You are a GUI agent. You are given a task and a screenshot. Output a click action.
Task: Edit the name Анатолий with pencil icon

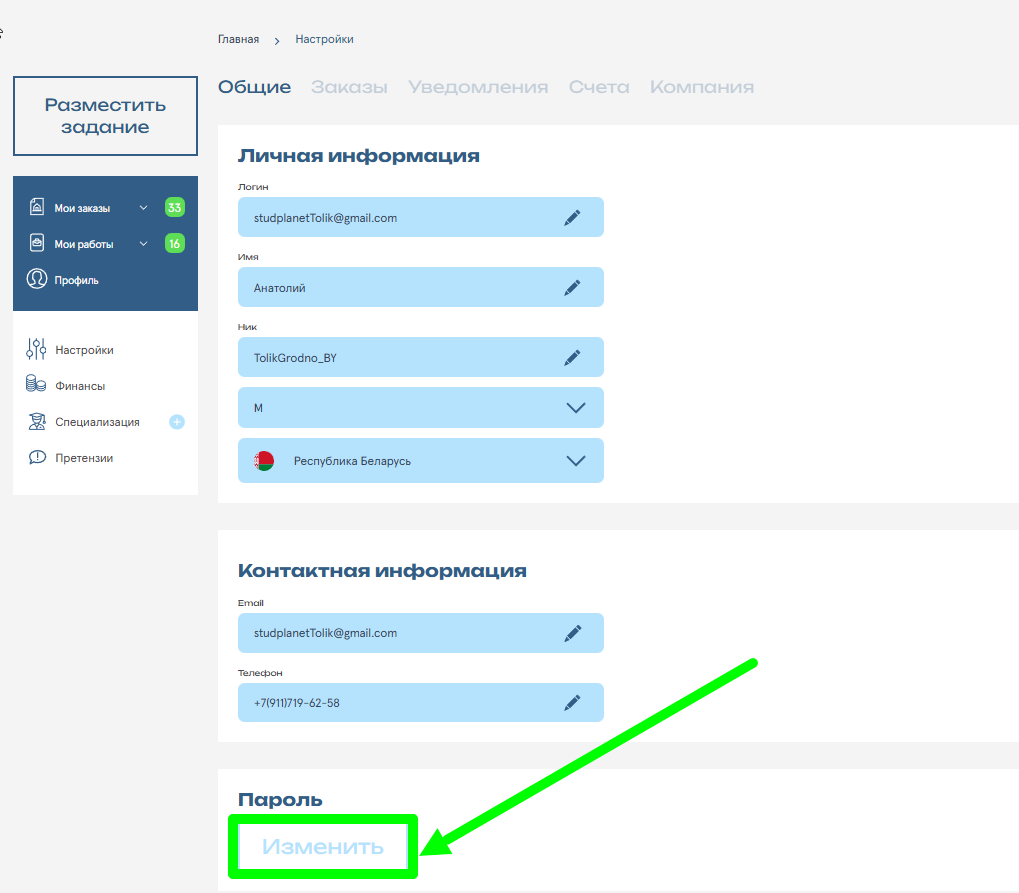click(x=572, y=287)
